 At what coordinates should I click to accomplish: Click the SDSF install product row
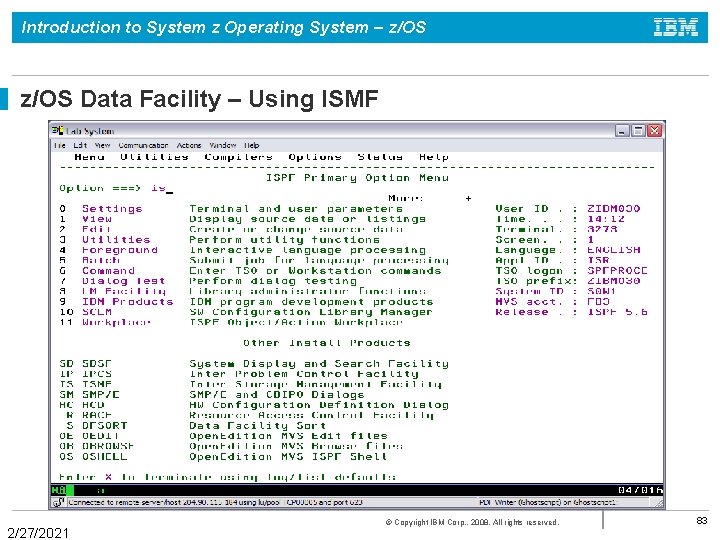(254, 364)
